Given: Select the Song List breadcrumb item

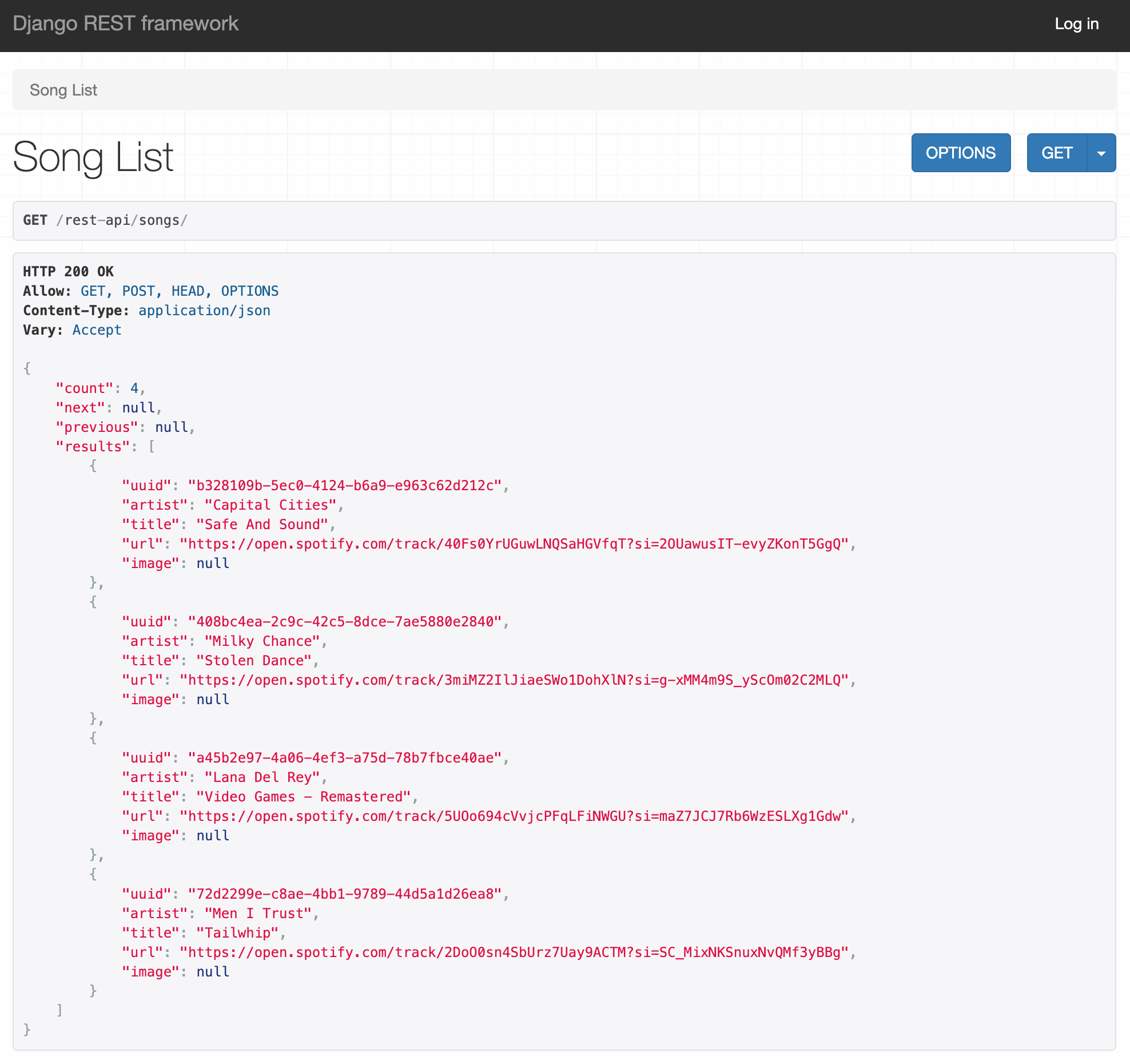Looking at the screenshot, I should [x=63, y=90].
